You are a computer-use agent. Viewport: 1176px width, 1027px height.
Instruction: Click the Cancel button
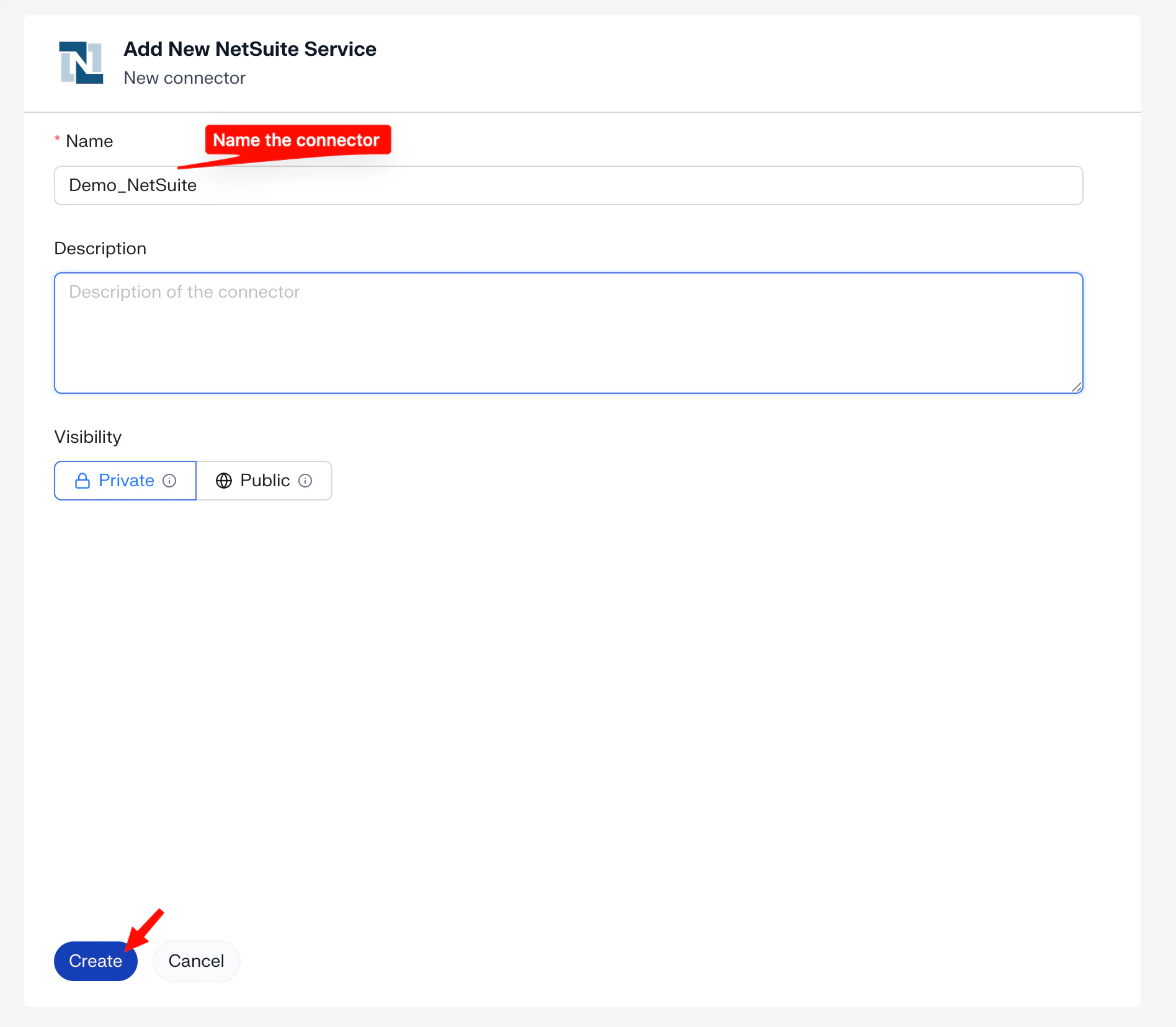click(x=196, y=961)
